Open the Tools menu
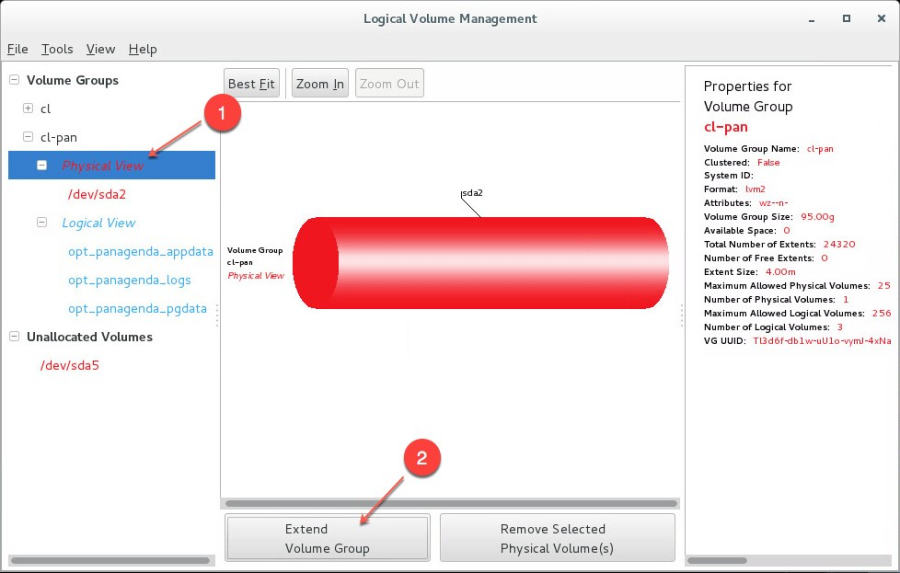Viewport: 900px width, 573px height. pos(57,49)
